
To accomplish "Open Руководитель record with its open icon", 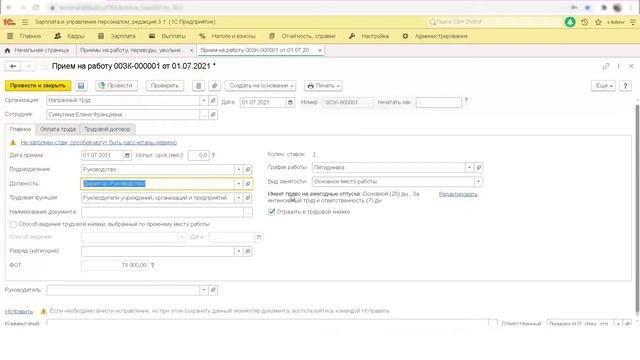I will [213, 290].
